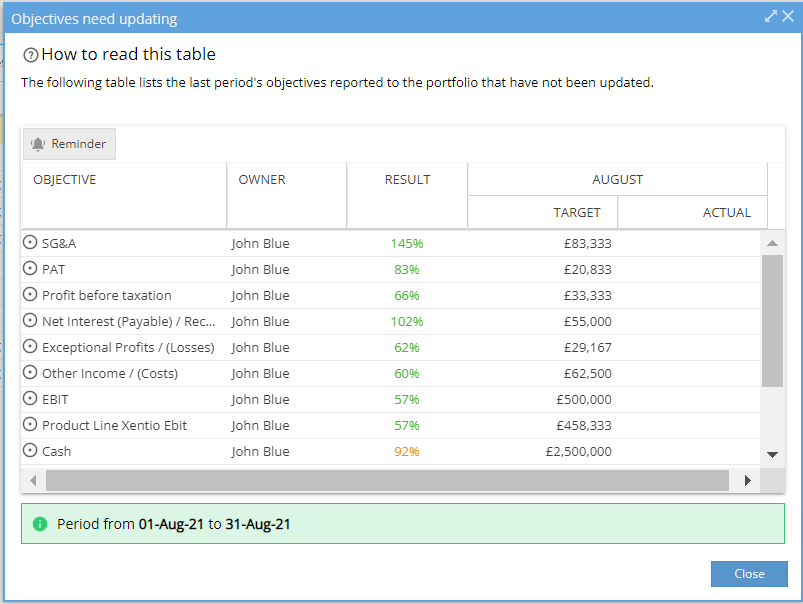Click the vertical scrollbar up arrow
803x604 pixels.
(x=772, y=243)
